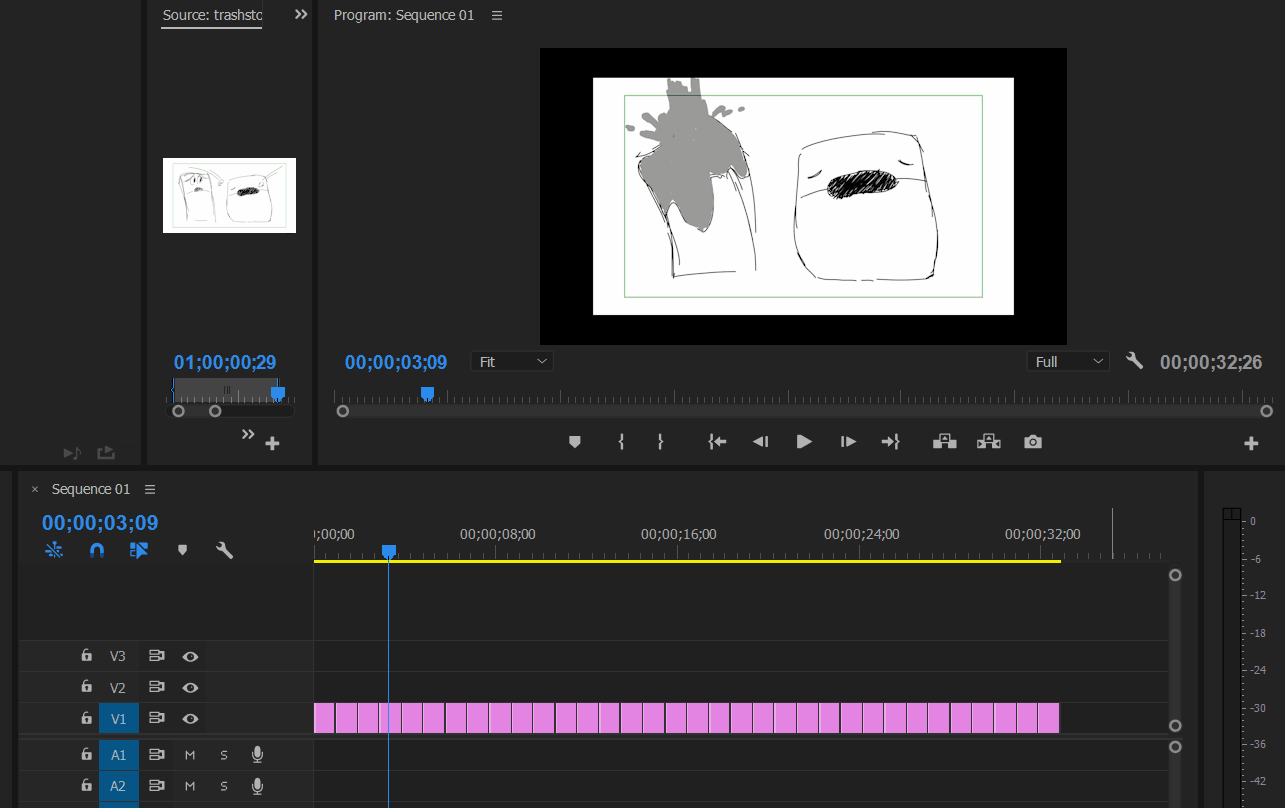Toggle Snap magnet icon in timeline
This screenshot has height=808, width=1285.
point(97,550)
